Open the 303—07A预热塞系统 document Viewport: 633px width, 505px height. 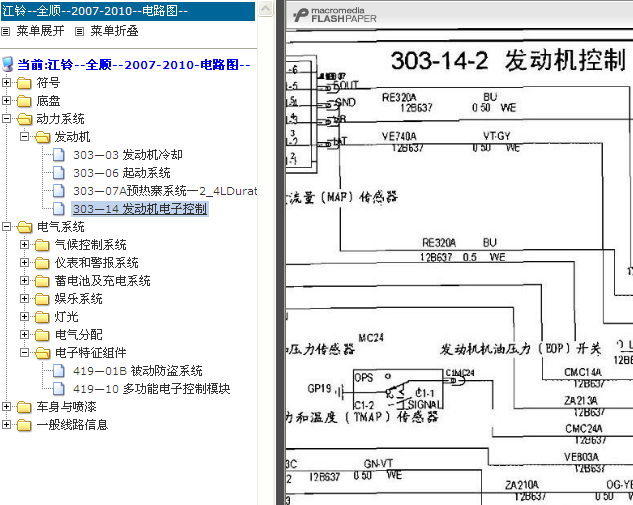[165, 191]
